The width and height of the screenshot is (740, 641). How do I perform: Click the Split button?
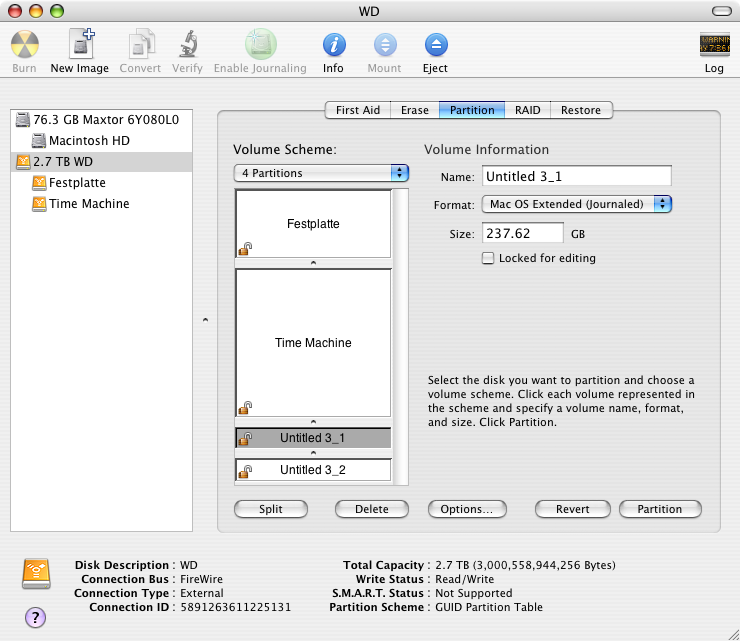[271, 509]
